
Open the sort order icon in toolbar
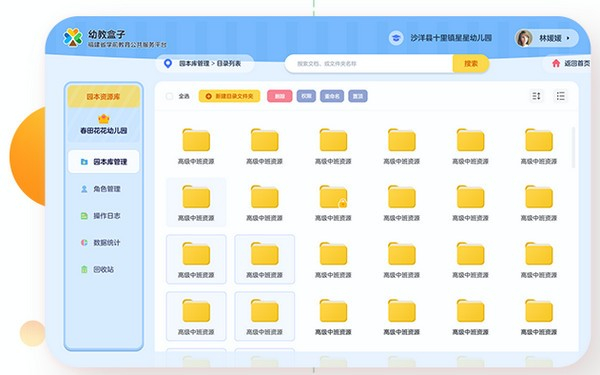point(536,96)
